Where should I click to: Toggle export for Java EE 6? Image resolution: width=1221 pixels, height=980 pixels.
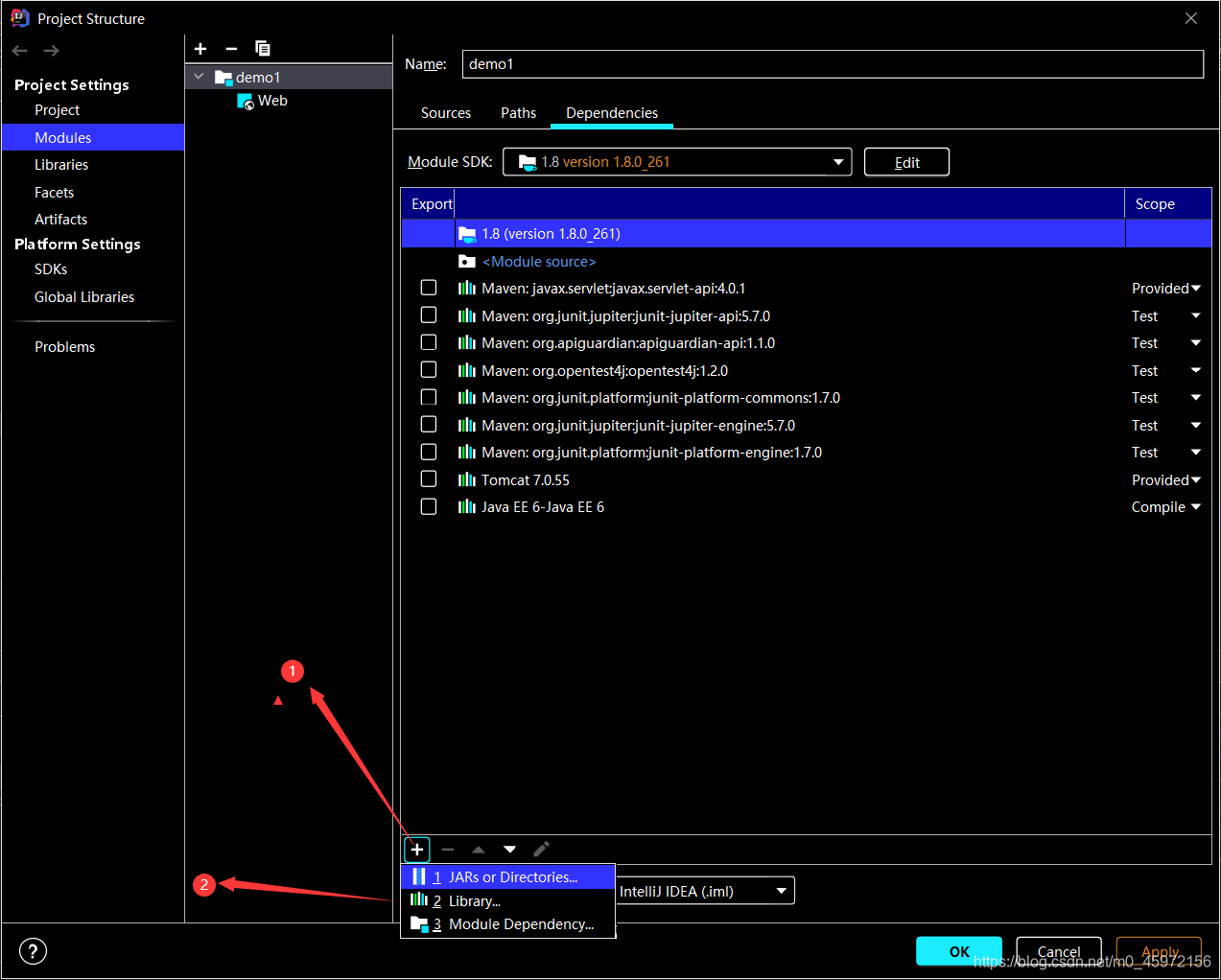point(429,506)
